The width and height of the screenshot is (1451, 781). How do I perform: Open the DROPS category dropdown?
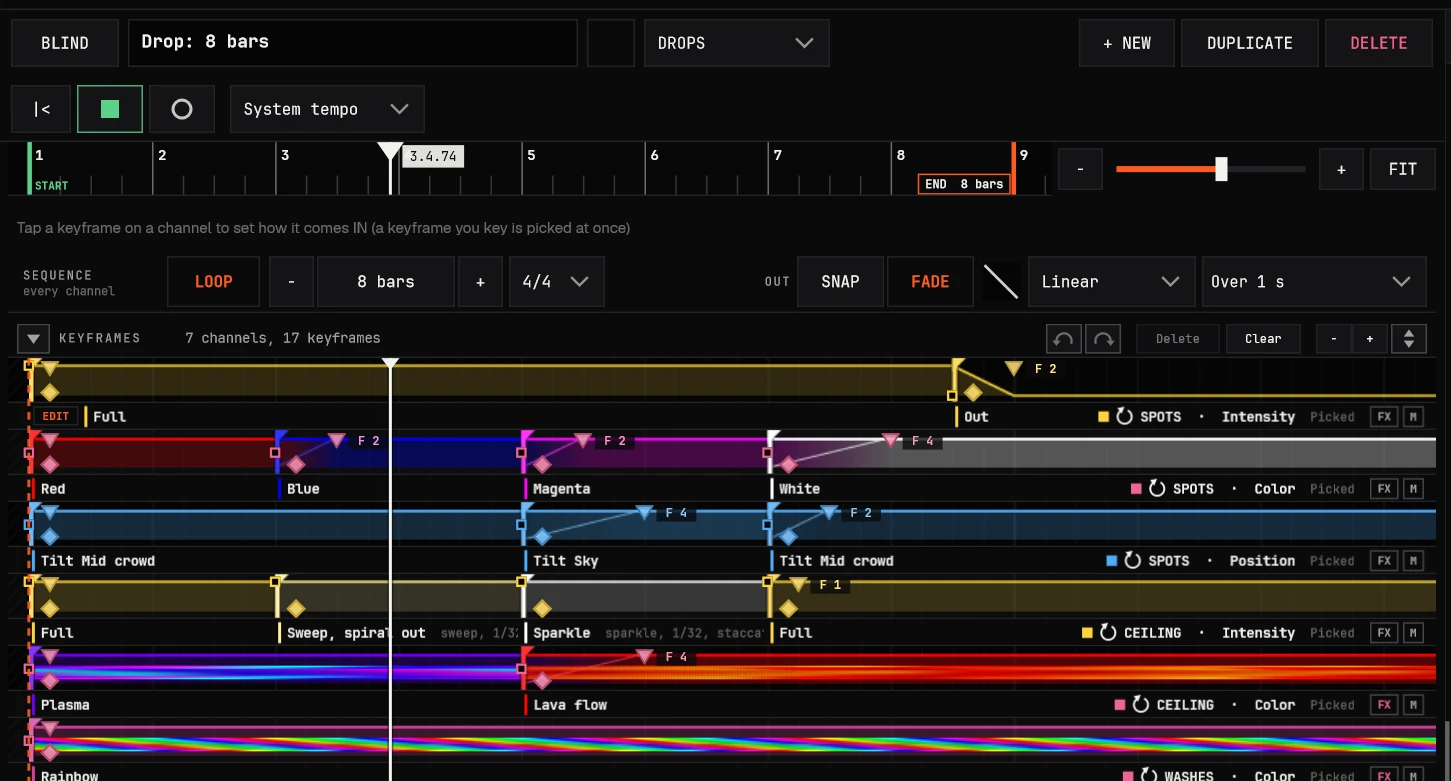736,43
